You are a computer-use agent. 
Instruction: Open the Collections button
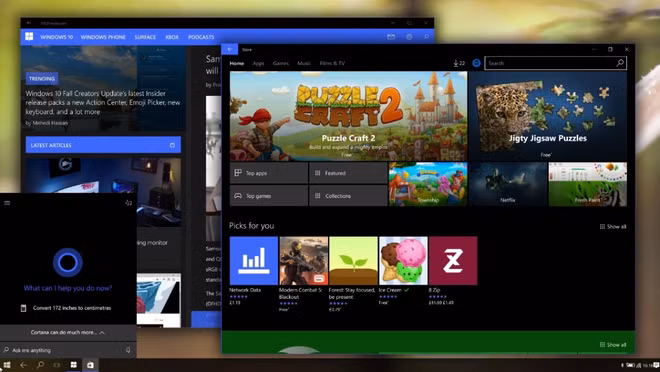[348, 196]
